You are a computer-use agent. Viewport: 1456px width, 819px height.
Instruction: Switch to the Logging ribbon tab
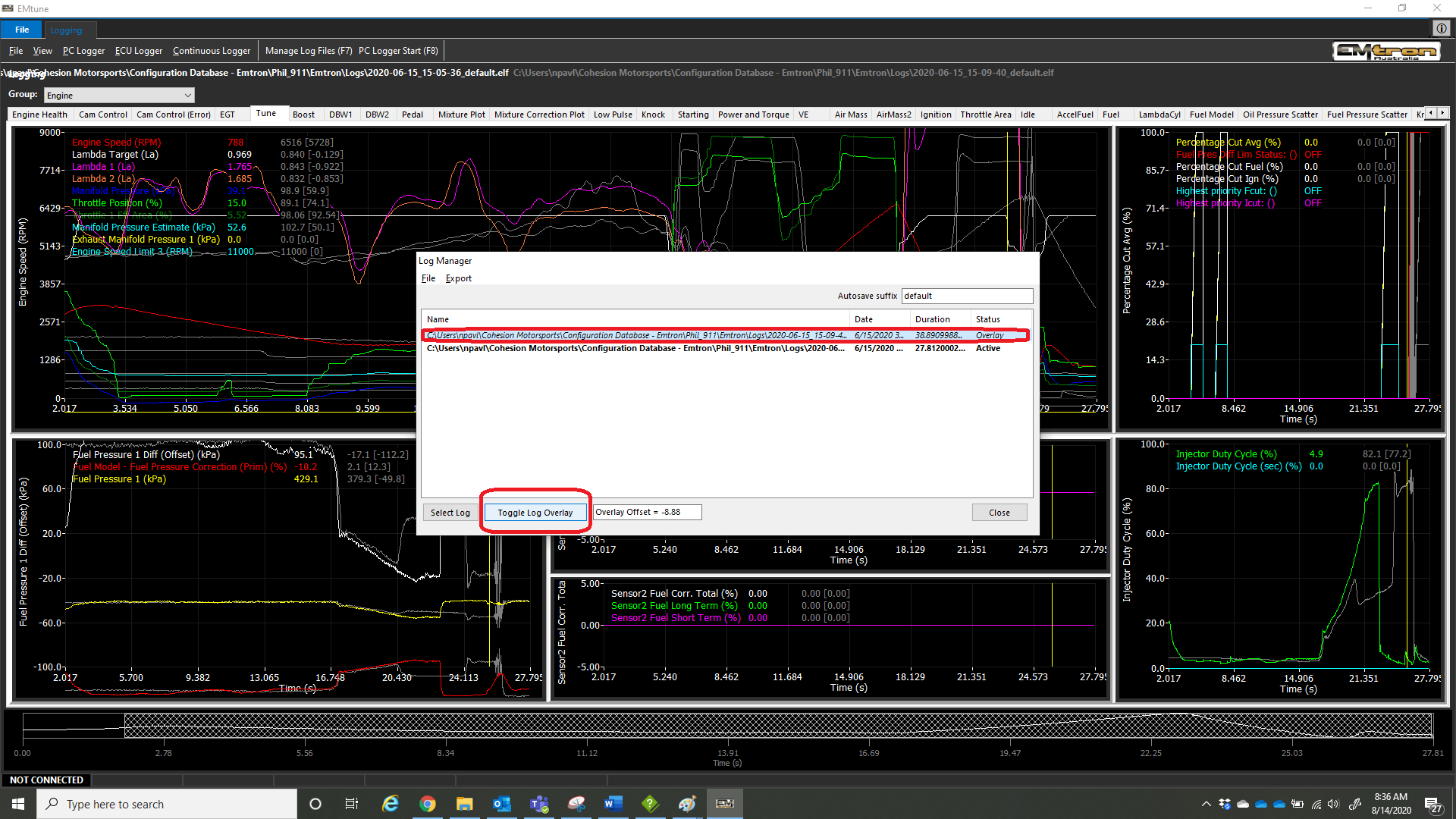[66, 30]
